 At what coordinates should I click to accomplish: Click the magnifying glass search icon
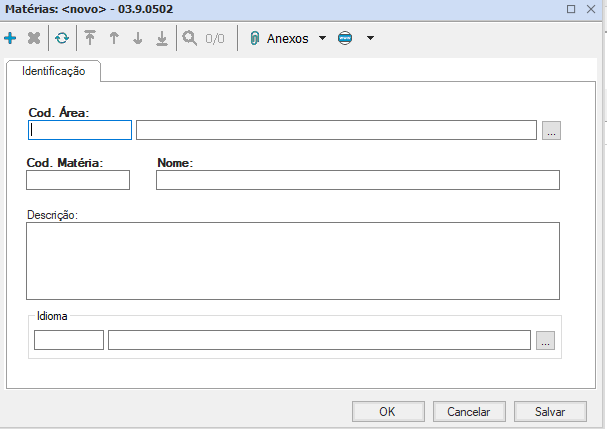point(189,39)
